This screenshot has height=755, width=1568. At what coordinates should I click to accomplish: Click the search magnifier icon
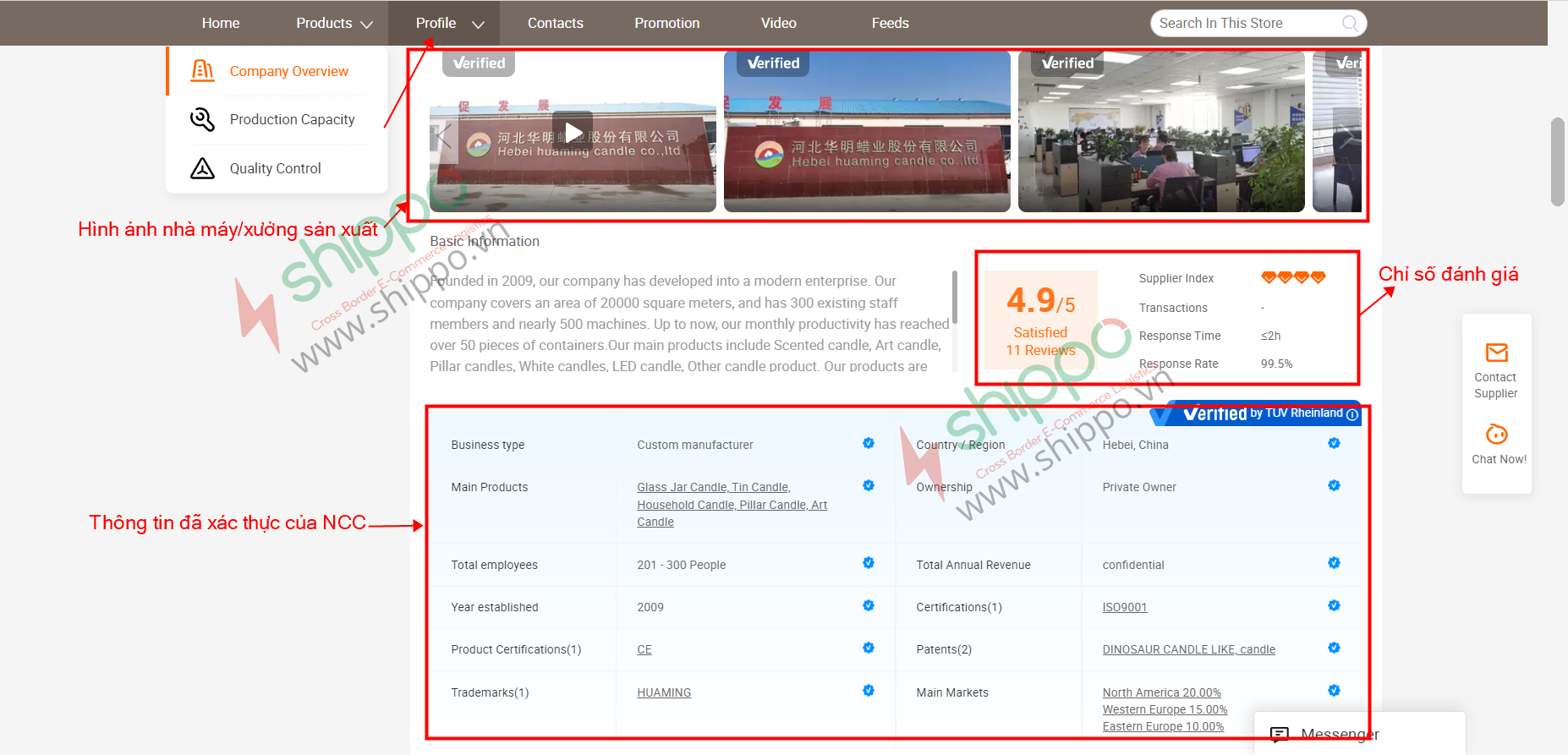coord(1351,23)
